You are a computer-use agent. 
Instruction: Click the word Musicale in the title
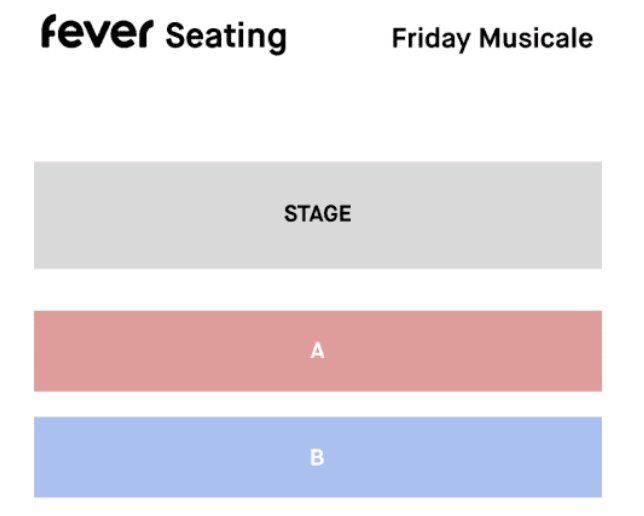tap(535, 39)
